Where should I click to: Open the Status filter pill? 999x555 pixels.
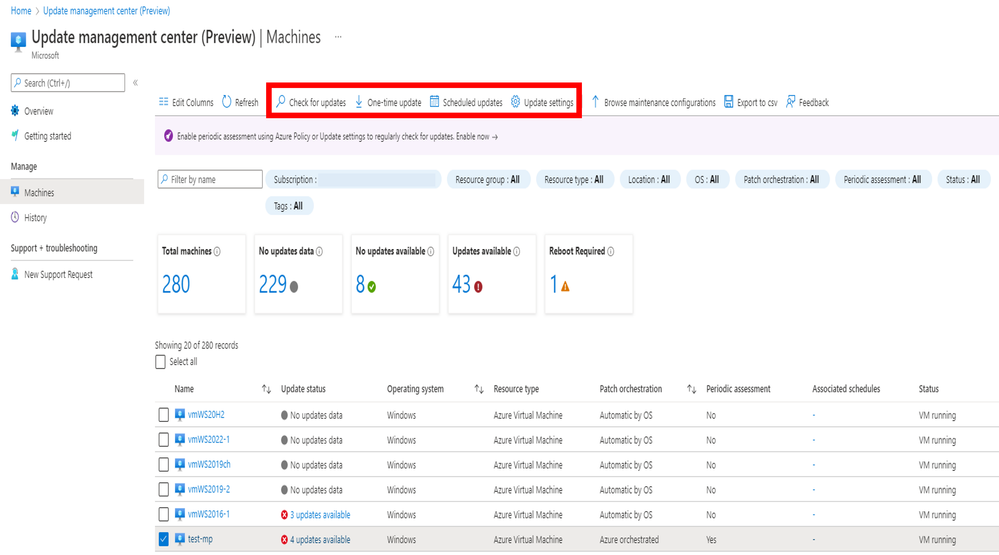[x=963, y=180]
